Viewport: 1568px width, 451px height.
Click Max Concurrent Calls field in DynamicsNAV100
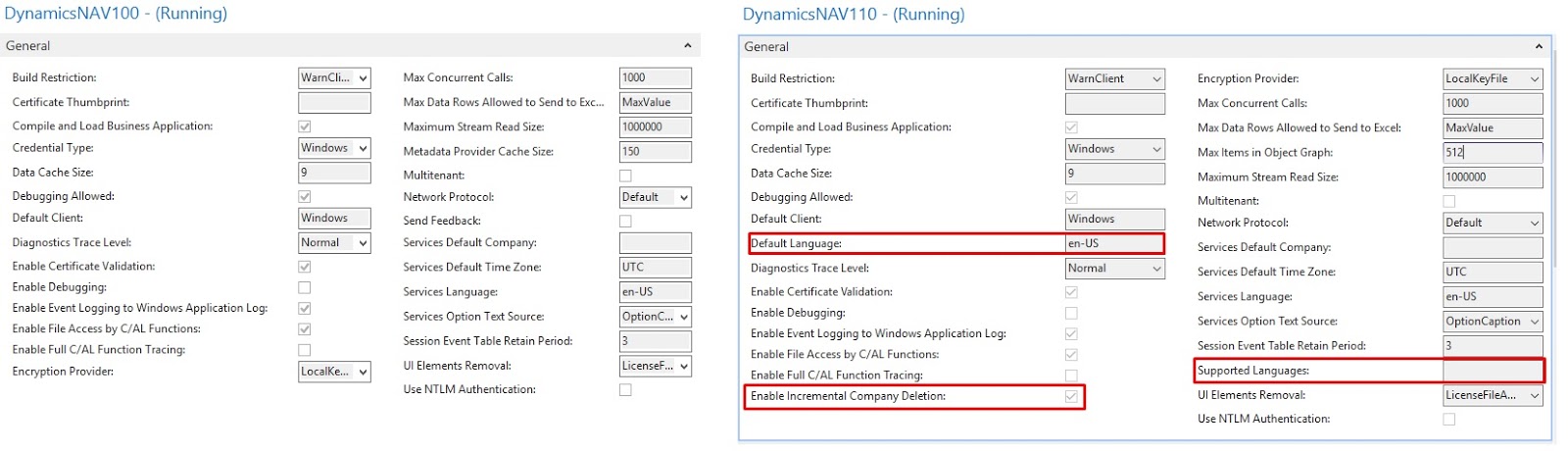point(656,77)
